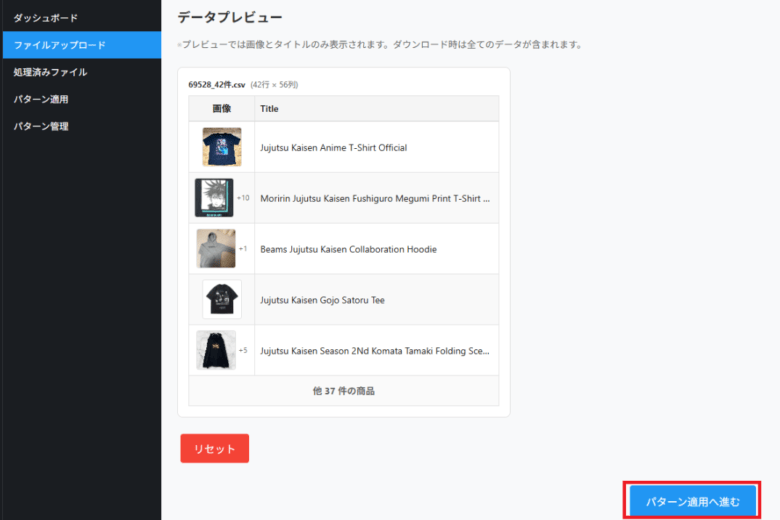Click the パターン適用へ進む button
Screen dimensions: 780x520
(692, 501)
